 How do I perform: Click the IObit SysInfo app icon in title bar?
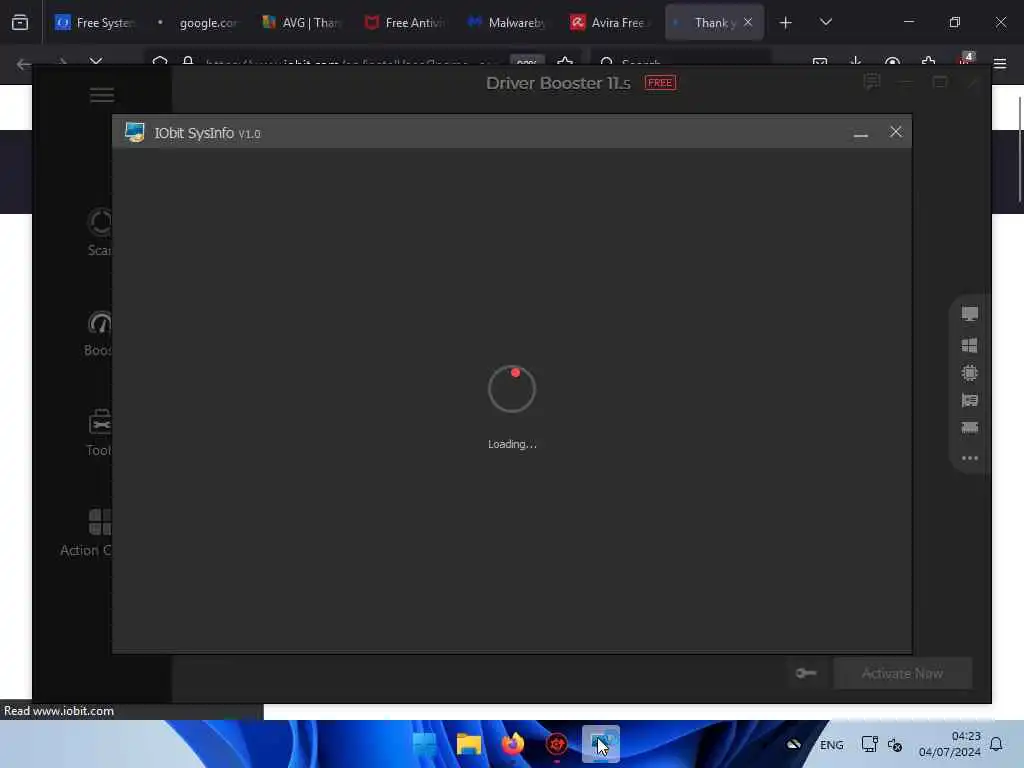pos(135,132)
